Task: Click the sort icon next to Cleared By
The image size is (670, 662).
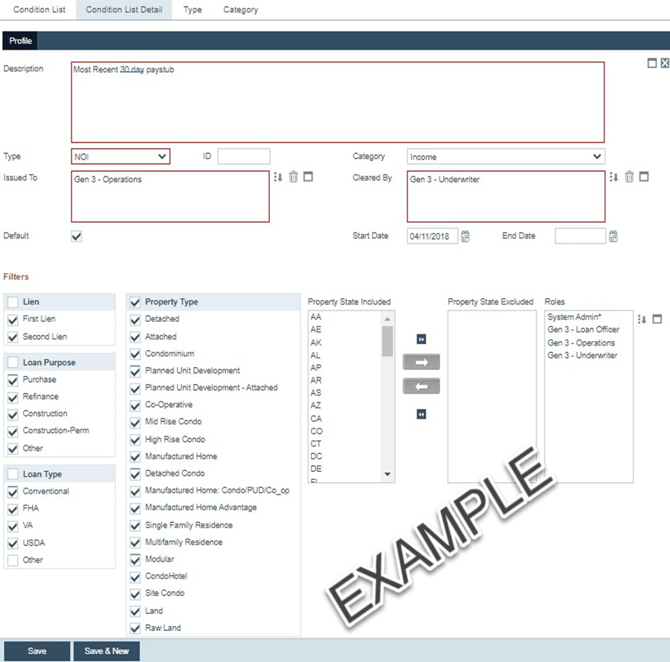Action: click(x=614, y=177)
